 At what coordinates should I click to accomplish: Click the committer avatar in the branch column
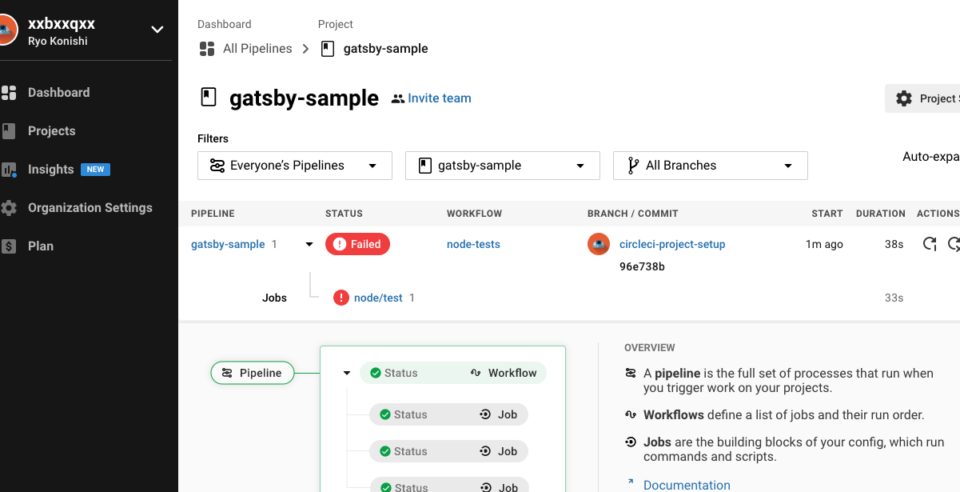tap(598, 244)
